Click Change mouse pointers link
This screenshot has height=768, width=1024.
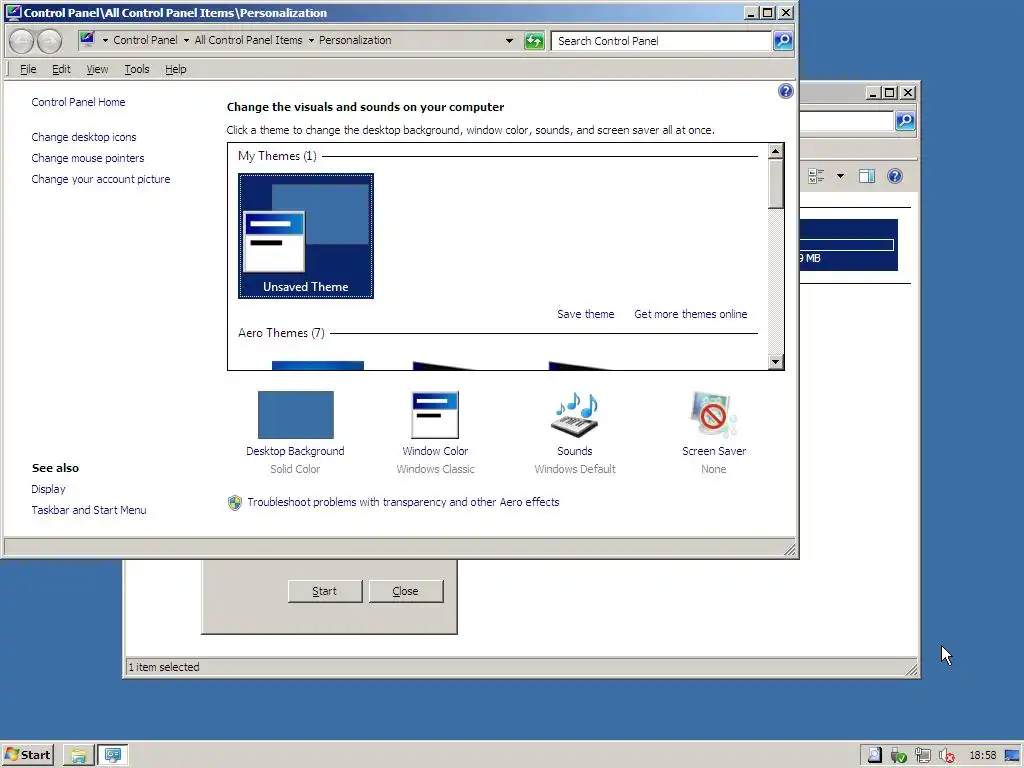point(88,158)
